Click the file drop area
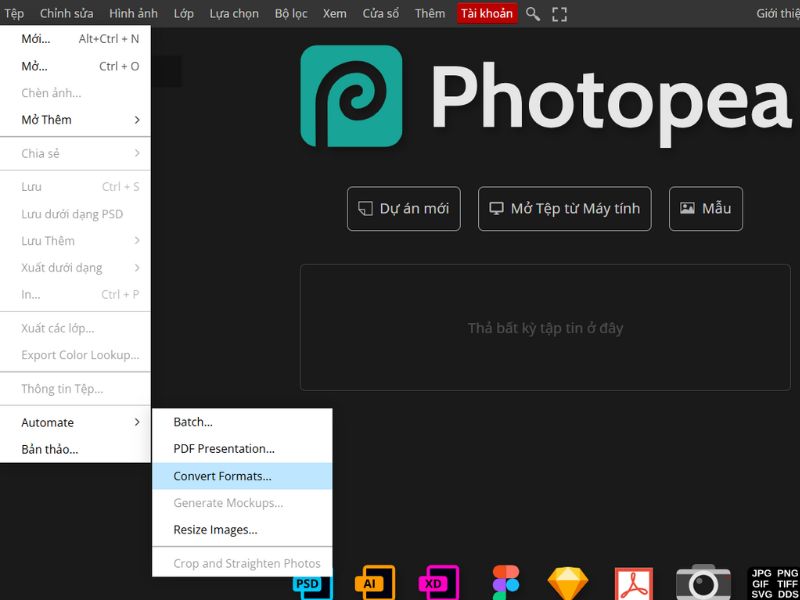This screenshot has height=600, width=800. (x=545, y=328)
